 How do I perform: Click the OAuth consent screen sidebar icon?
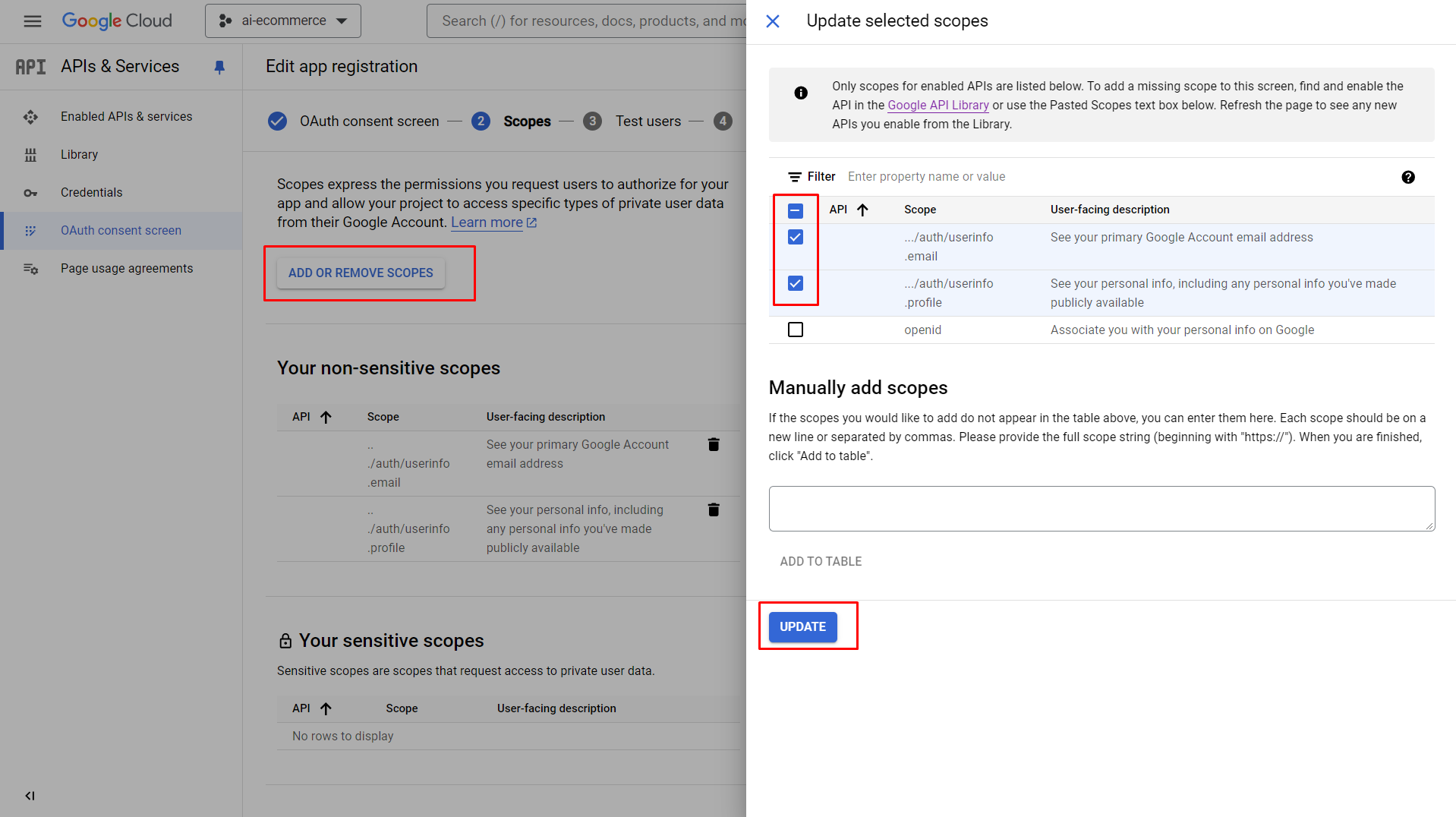point(30,231)
